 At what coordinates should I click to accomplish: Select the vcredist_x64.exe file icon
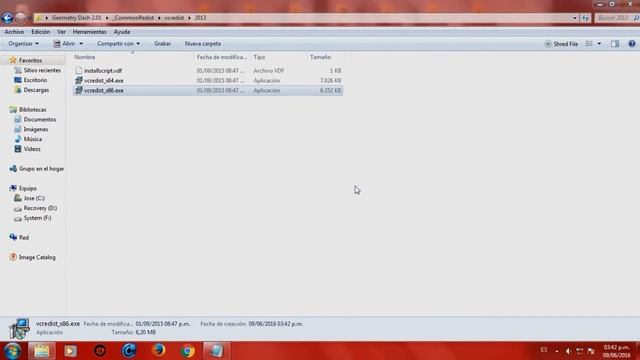pyautogui.click(x=79, y=80)
